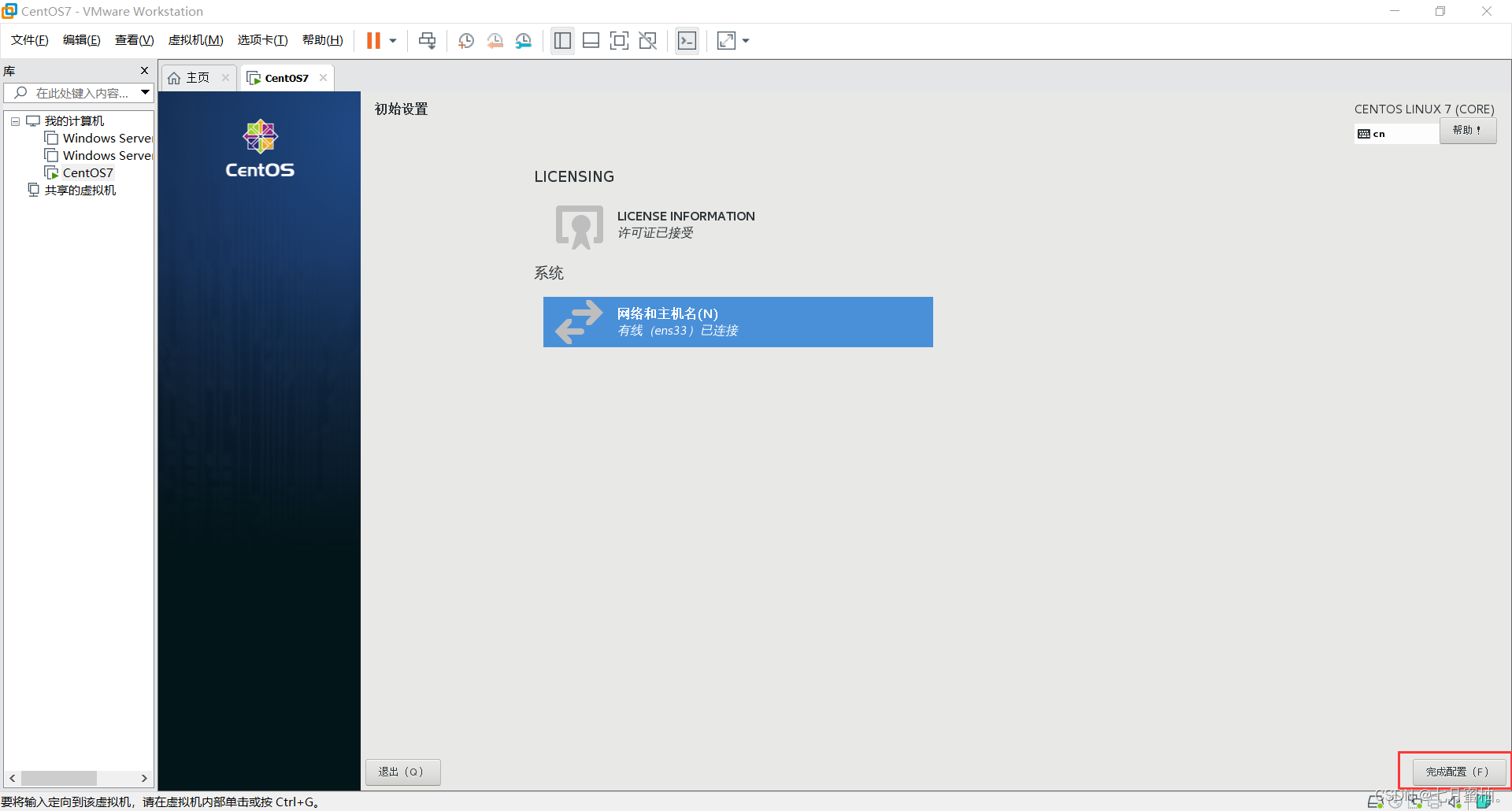This screenshot has height=811, width=1512.
Task: Click the license certificate icon
Action: [x=580, y=227]
